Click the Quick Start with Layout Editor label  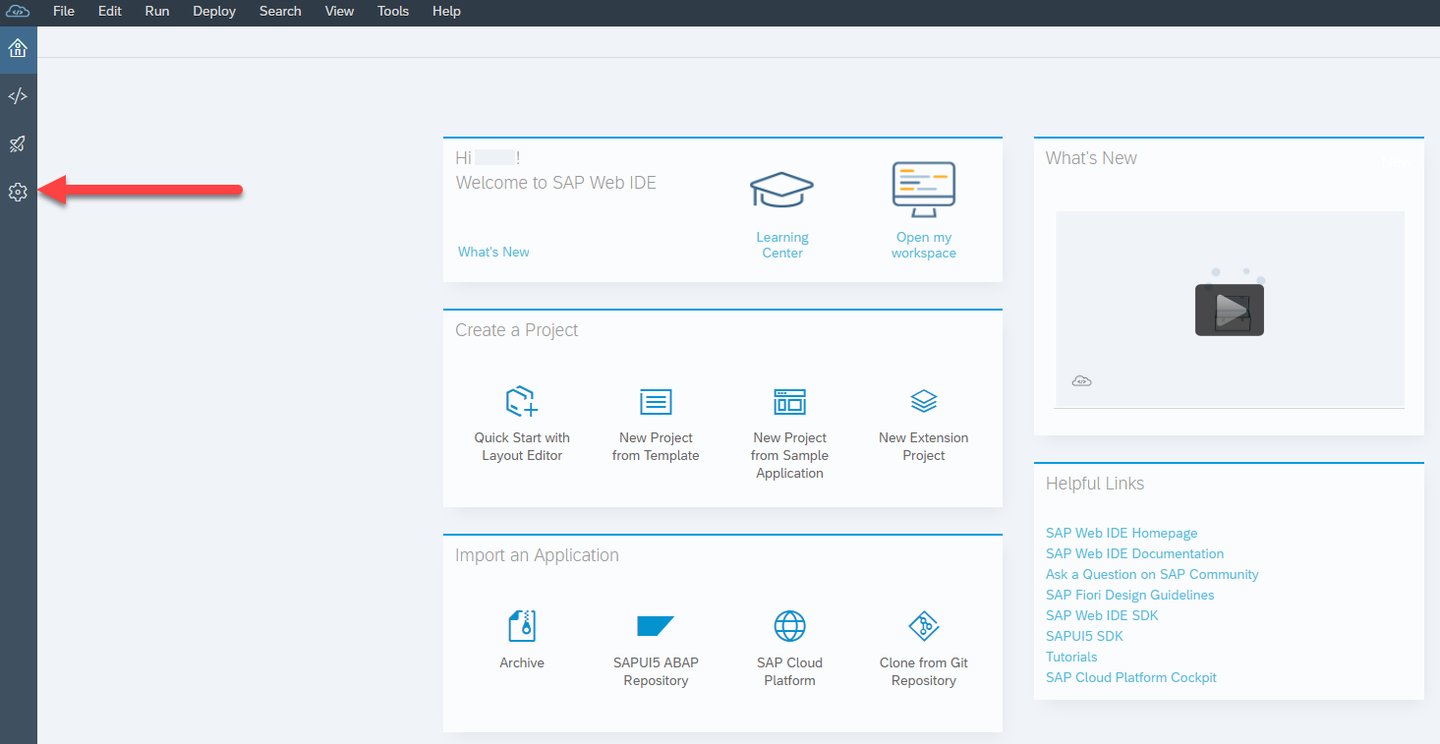(x=522, y=446)
